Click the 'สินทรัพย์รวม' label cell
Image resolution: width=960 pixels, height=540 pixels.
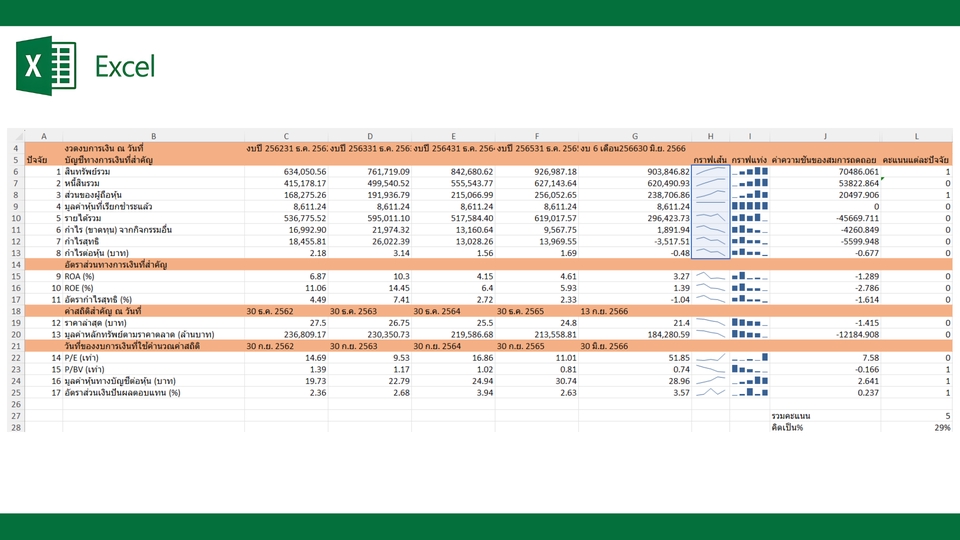[153, 171]
